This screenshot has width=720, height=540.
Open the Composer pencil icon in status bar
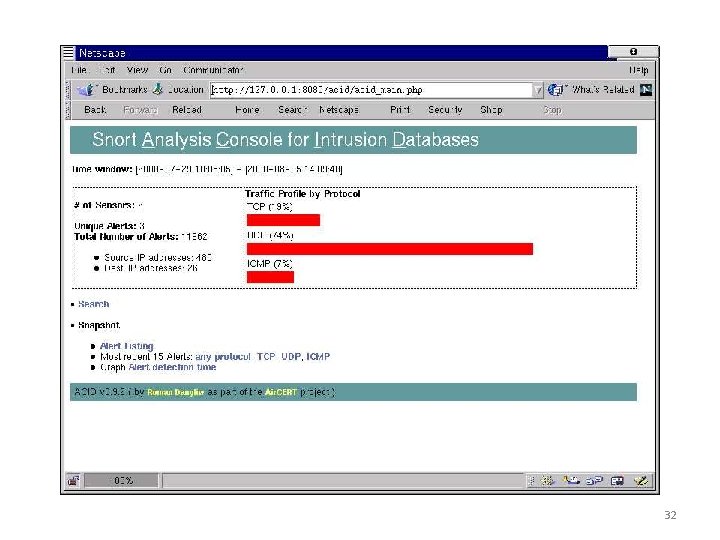click(641, 481)
